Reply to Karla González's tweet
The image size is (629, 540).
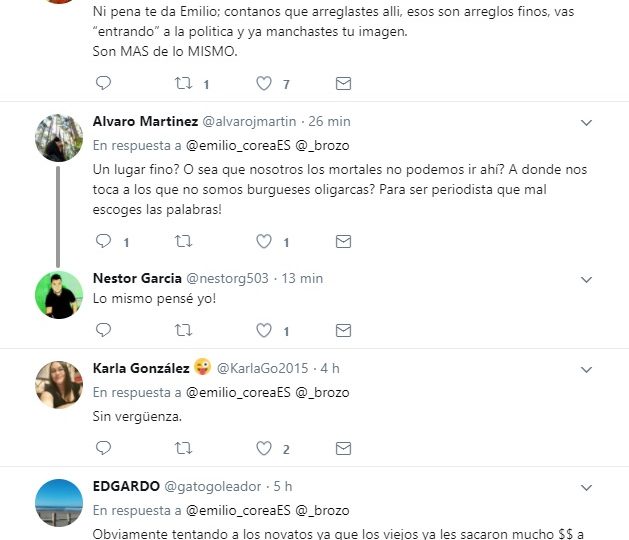(103, 448)
